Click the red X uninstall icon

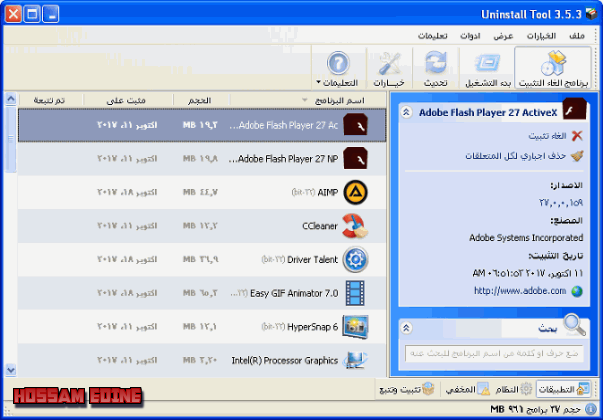[x=577, y=136]
